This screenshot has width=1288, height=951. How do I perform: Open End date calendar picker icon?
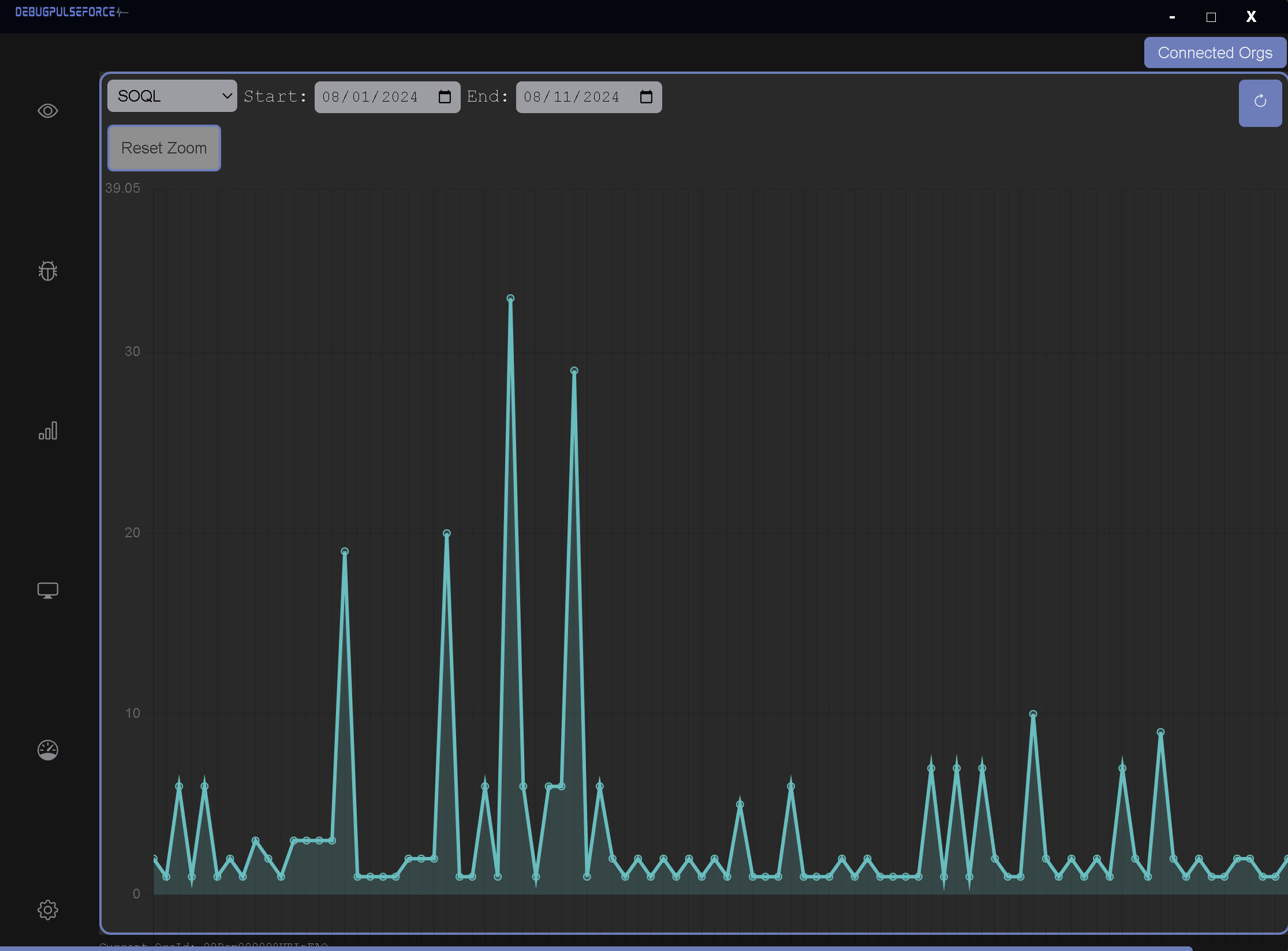646,97
